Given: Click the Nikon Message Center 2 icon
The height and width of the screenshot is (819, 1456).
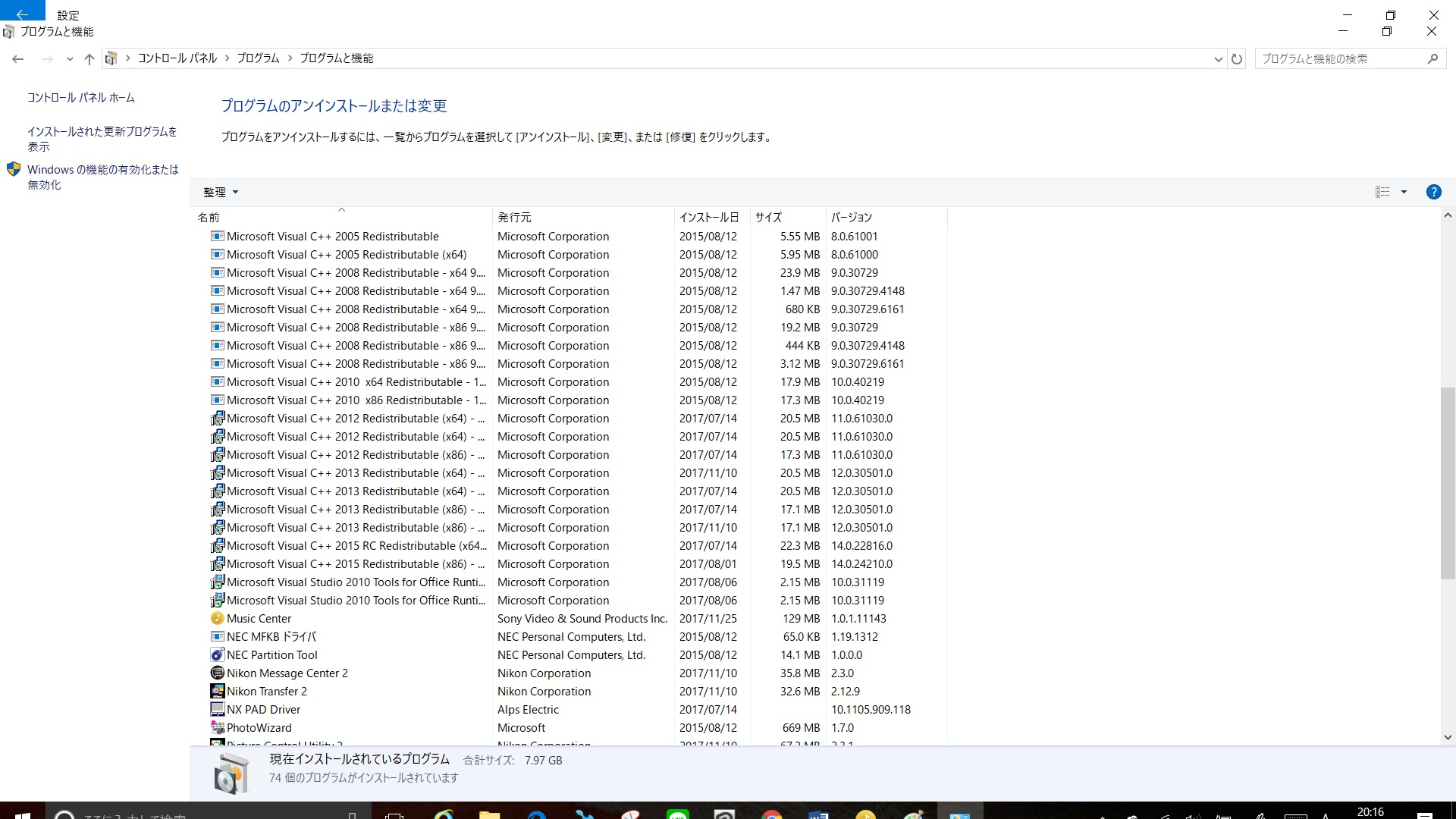Looking at the screenshot, I should click(x=218, y=673).
